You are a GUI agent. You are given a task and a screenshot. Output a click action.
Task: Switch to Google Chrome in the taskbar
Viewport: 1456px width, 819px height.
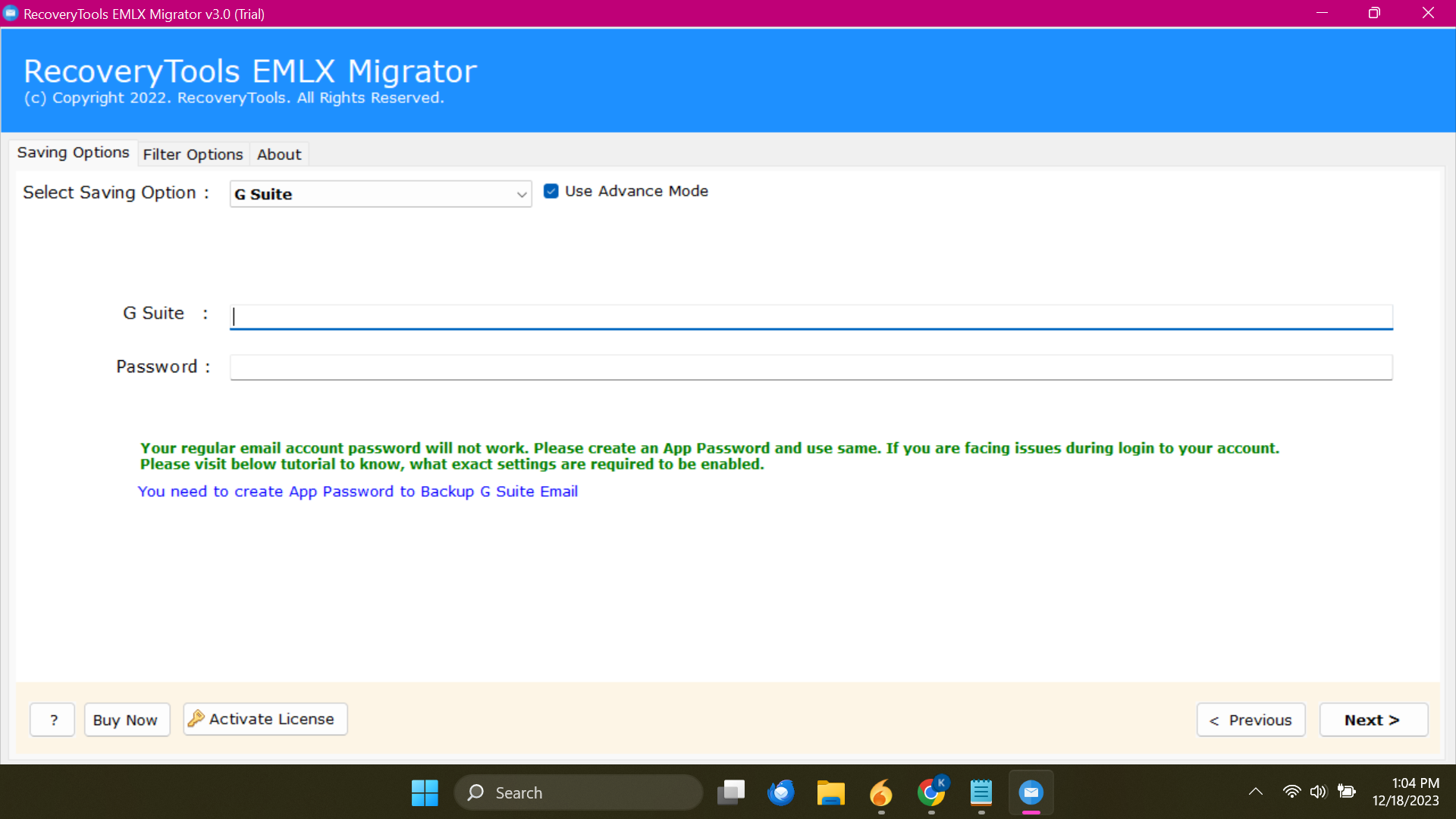[x=931, y=792]
